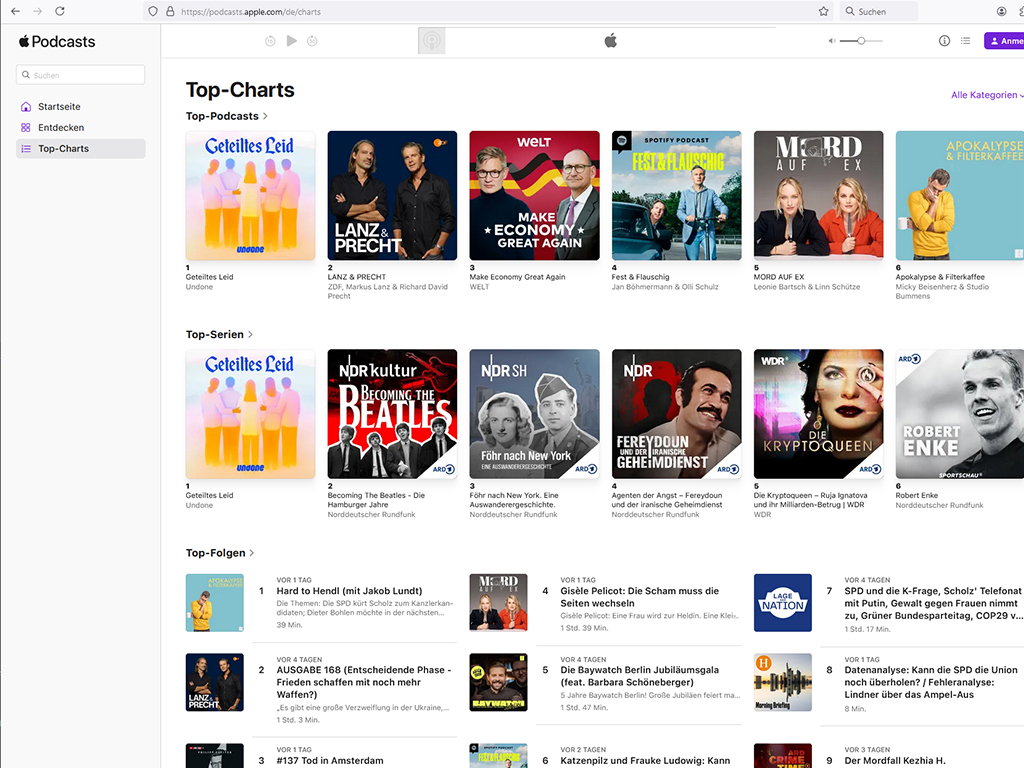Open the episode info icon

[944, 41]
